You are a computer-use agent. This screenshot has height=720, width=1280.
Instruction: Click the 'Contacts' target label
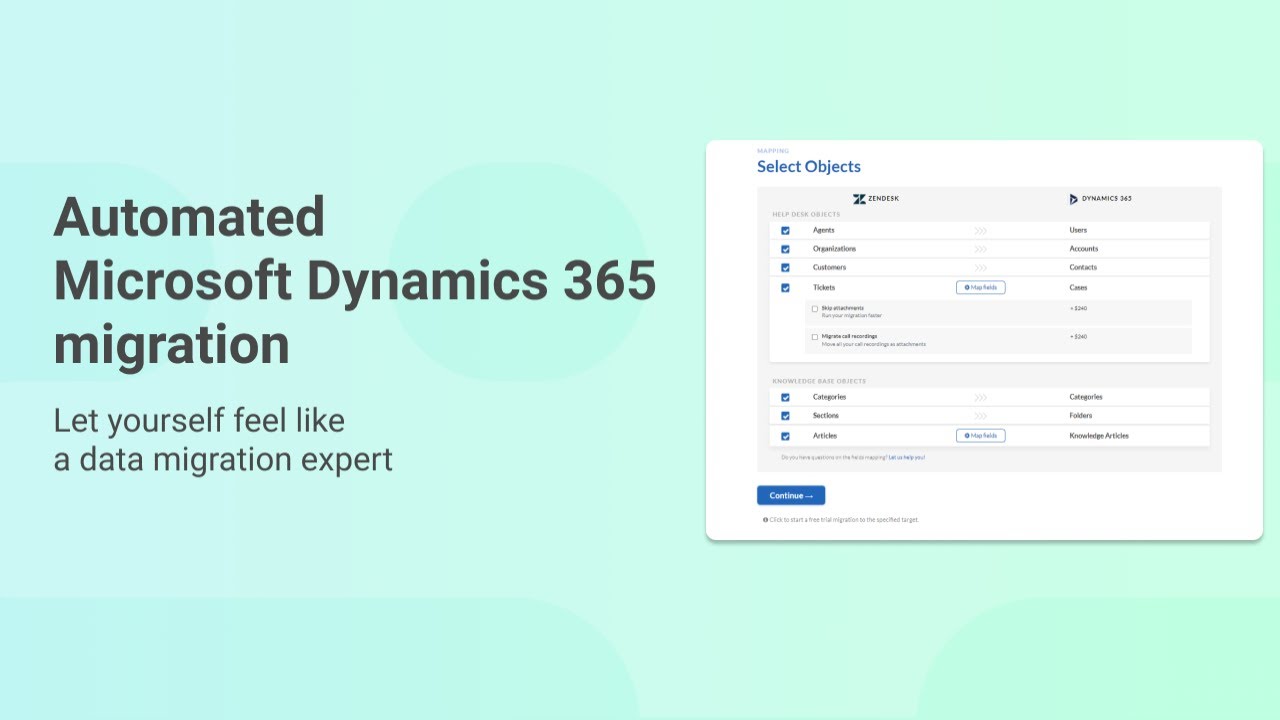click(1083, 268)
